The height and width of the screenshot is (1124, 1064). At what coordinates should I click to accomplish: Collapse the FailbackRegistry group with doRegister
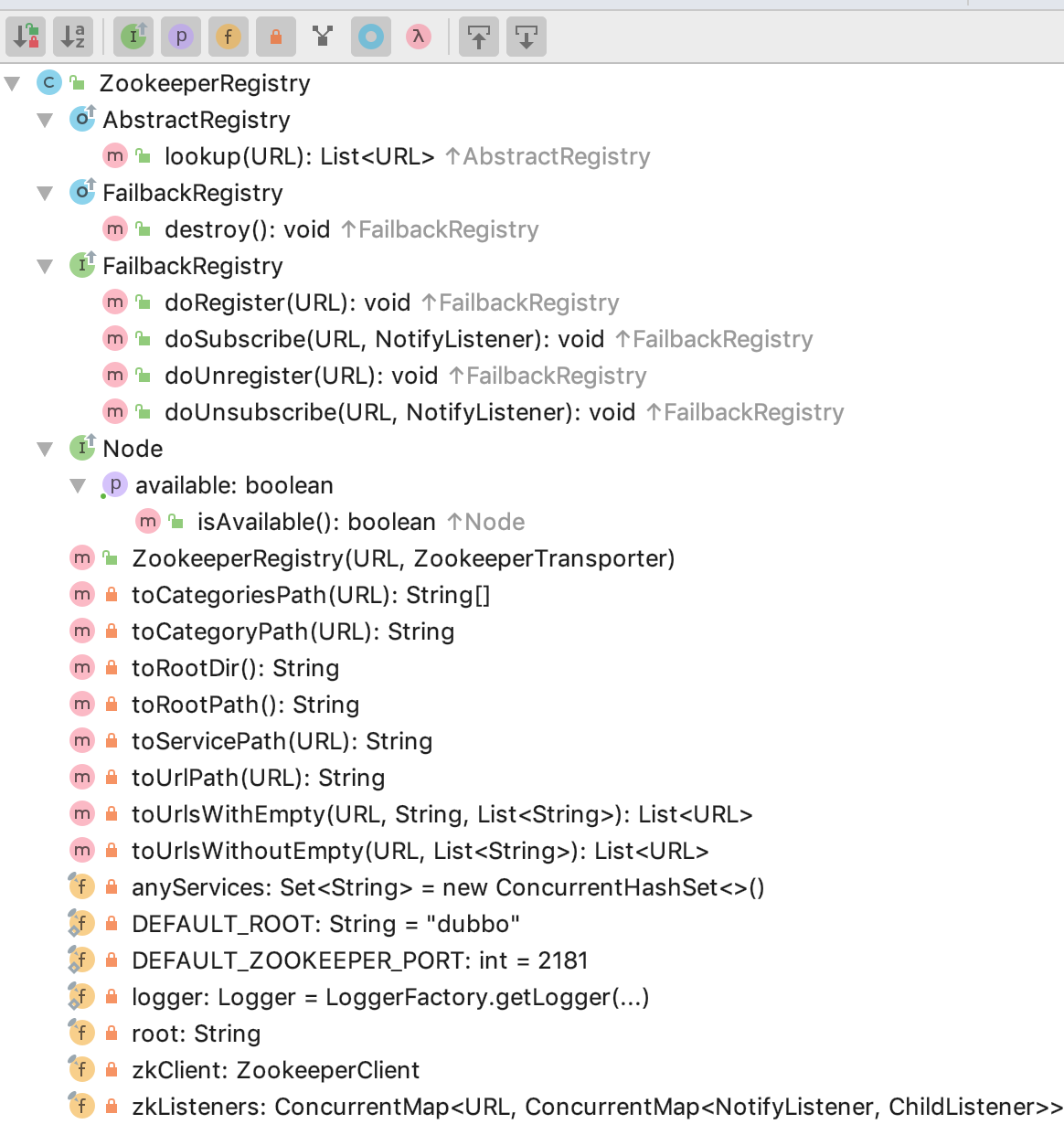pos(45,266)
